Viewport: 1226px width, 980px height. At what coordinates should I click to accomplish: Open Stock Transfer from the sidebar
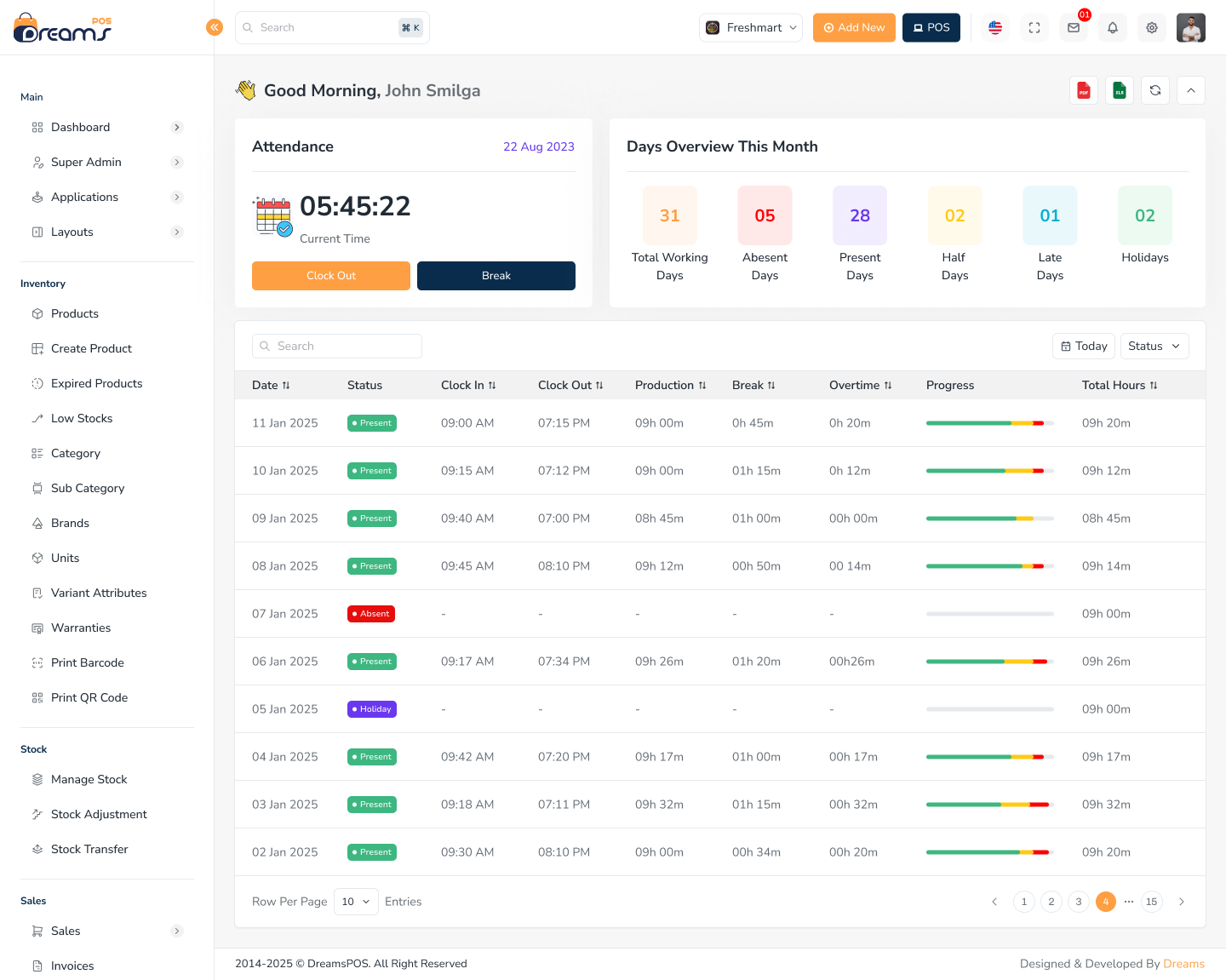(x=89, y=849)
